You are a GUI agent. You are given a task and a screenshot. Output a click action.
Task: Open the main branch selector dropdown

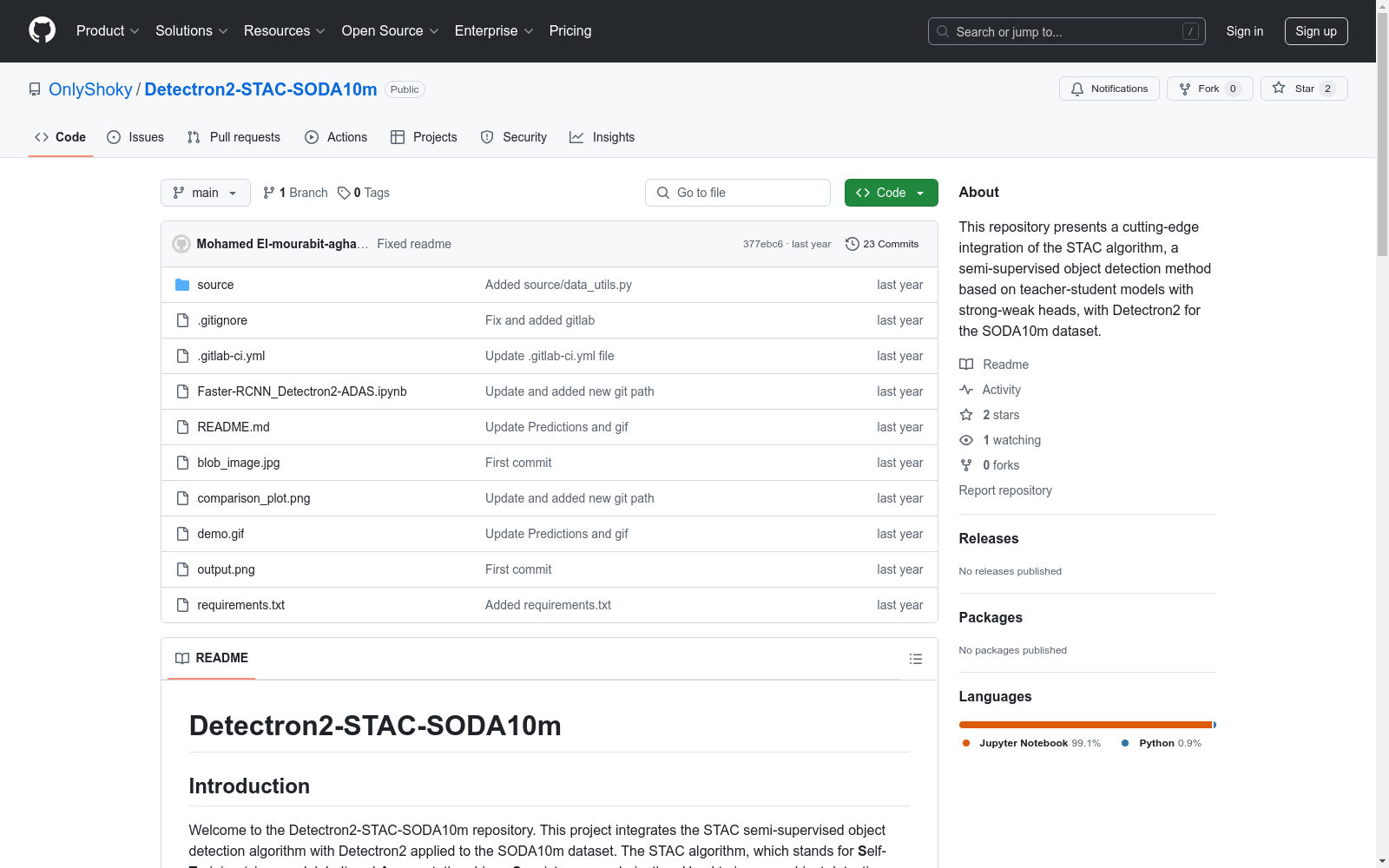pyautogui.click(x=206, y=193)
